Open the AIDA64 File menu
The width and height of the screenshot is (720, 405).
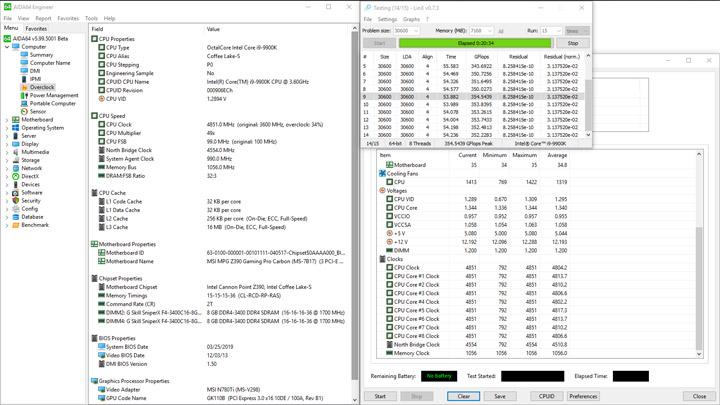(x=8, y=18)
